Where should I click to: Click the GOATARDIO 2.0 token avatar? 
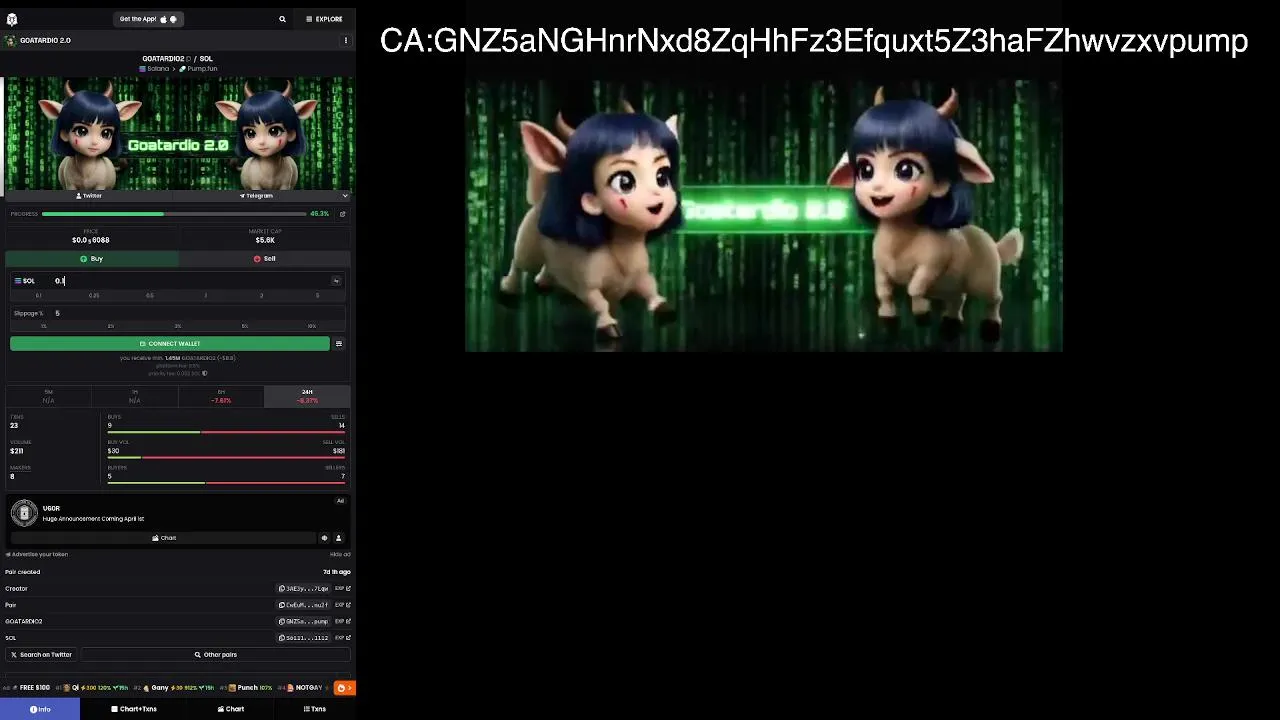11,41
